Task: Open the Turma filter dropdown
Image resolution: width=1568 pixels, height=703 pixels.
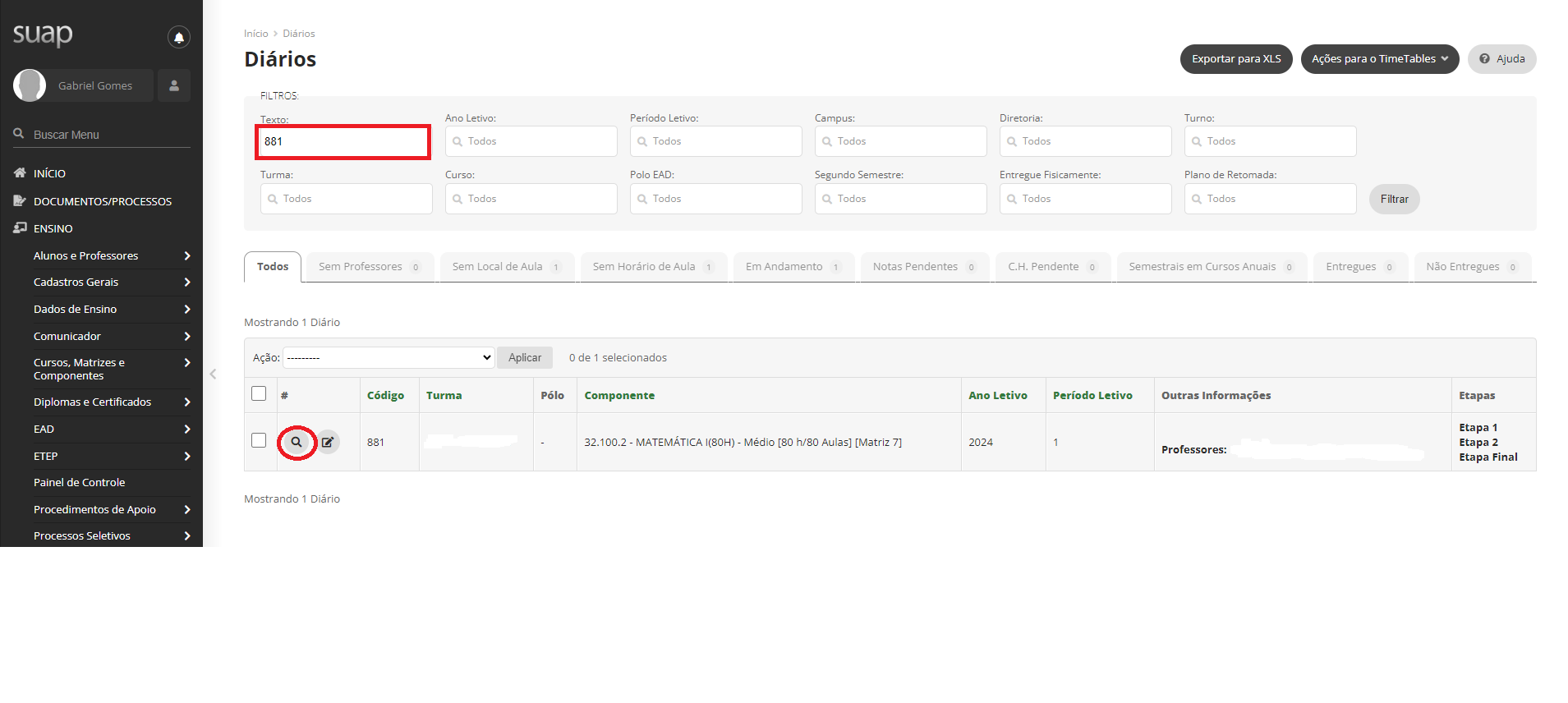Action: pyautogui.click(x=347, y=199)
